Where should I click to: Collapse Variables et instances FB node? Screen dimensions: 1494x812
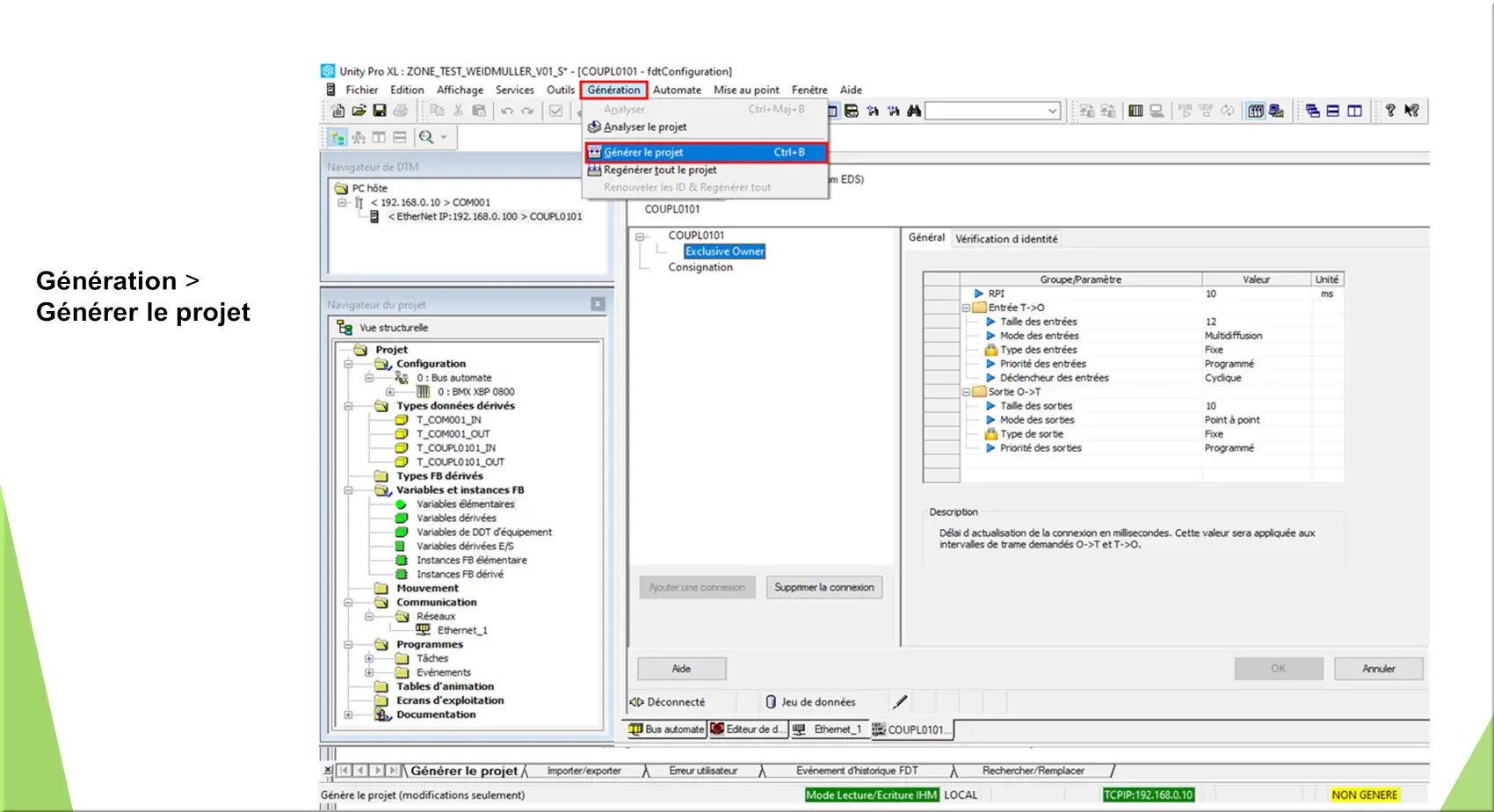coord(348,490)
